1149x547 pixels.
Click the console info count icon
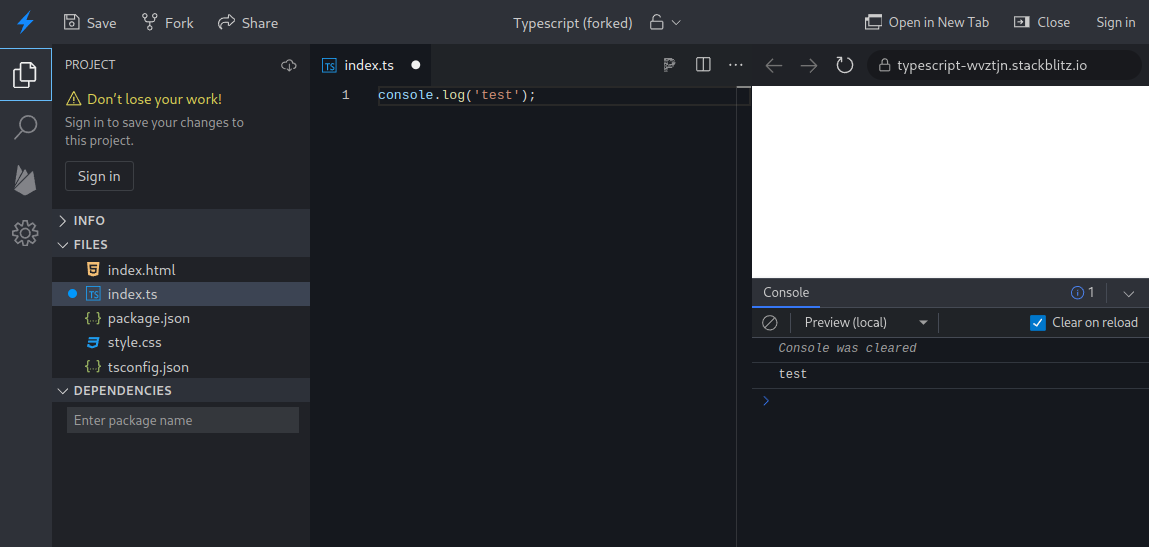1077,293
